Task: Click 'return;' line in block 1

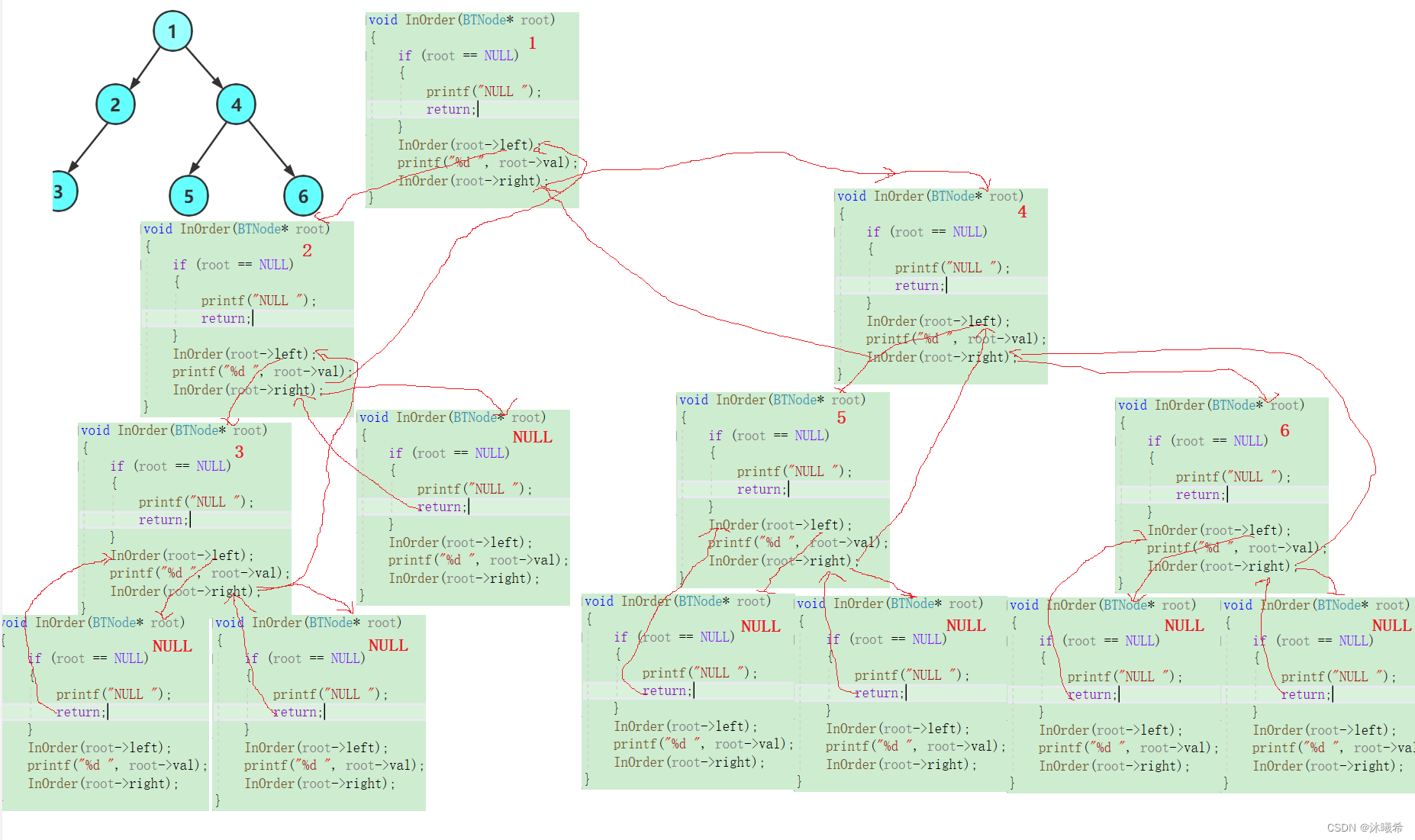Action: [452, 109]
